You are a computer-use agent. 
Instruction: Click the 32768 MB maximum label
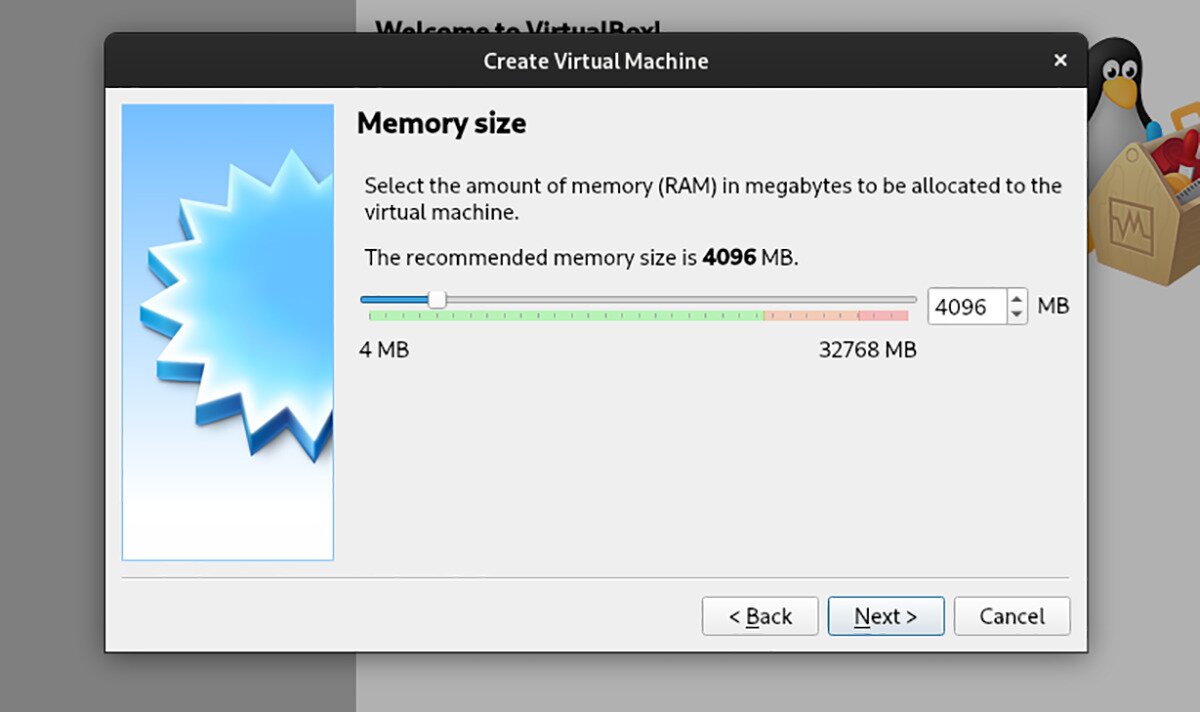[x=866, y=350]
